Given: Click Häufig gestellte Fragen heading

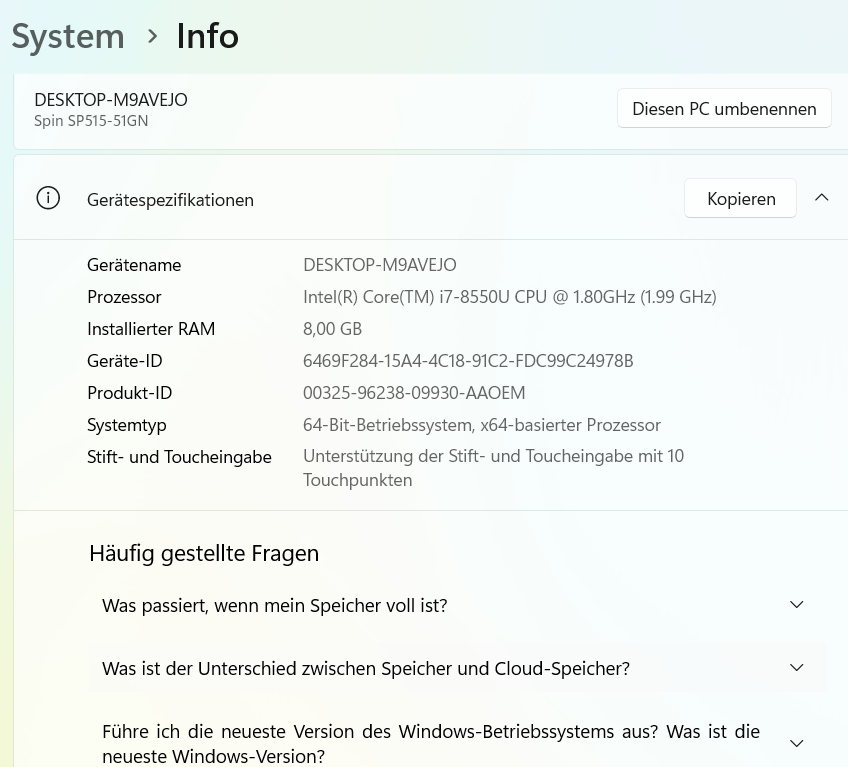Looking at the screenshot, I should pos(204,553).
